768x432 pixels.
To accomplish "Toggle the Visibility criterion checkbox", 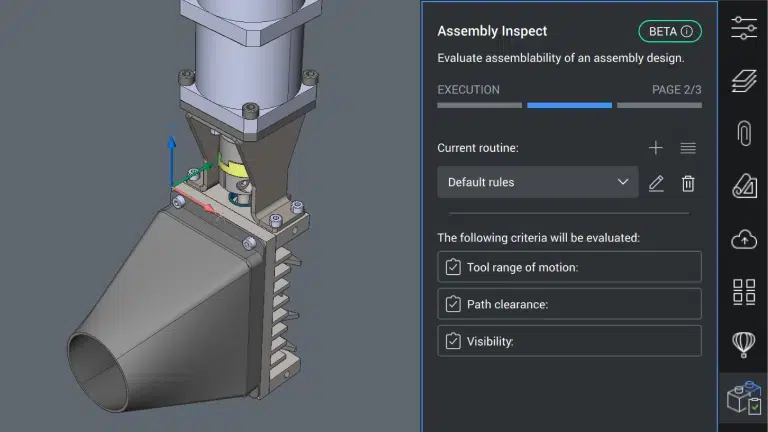I will pos(453,341).
